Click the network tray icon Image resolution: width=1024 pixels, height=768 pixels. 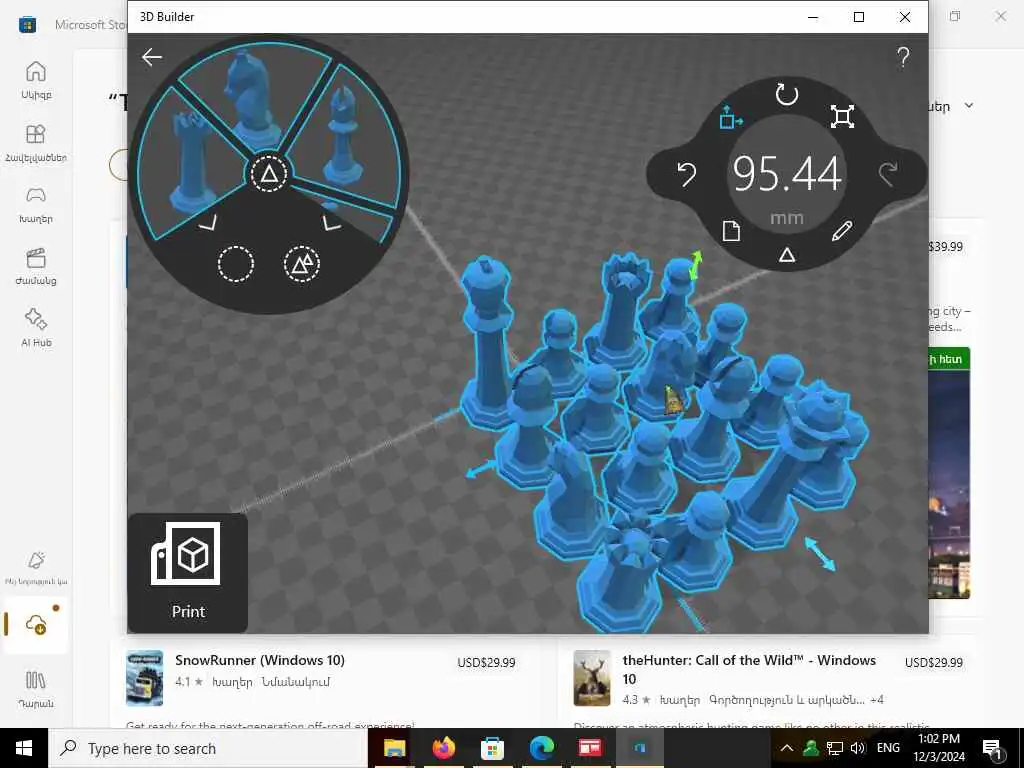834,748
